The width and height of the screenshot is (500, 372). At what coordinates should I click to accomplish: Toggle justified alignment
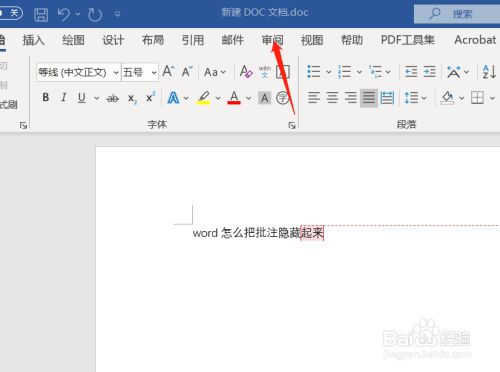tap(369, 98)
